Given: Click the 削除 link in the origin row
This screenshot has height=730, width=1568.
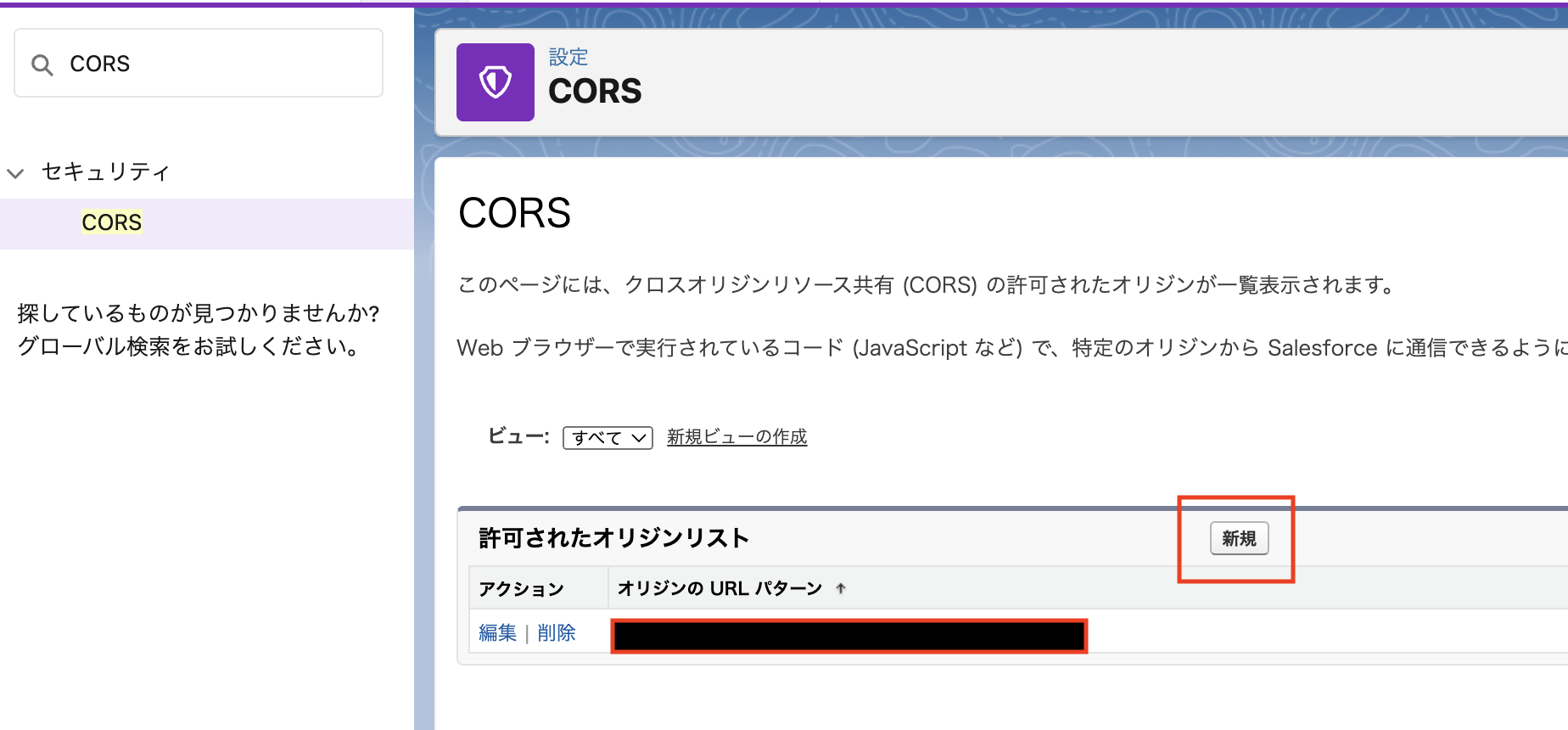Looking at the screenshot, I should click(557, 632).
